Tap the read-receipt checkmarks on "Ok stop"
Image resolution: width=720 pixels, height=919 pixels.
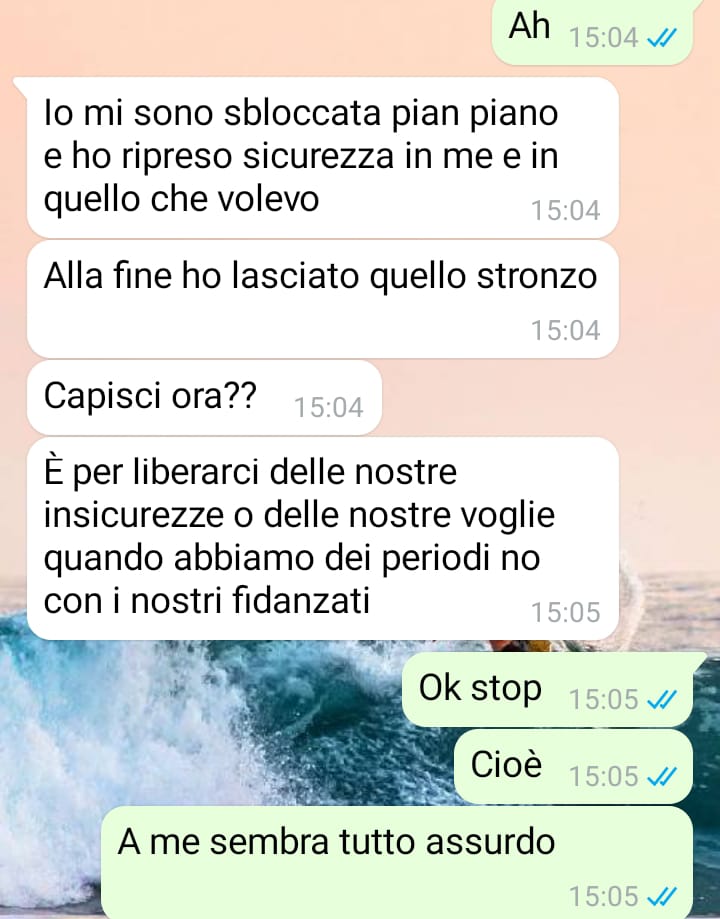(x=661, y=699)
